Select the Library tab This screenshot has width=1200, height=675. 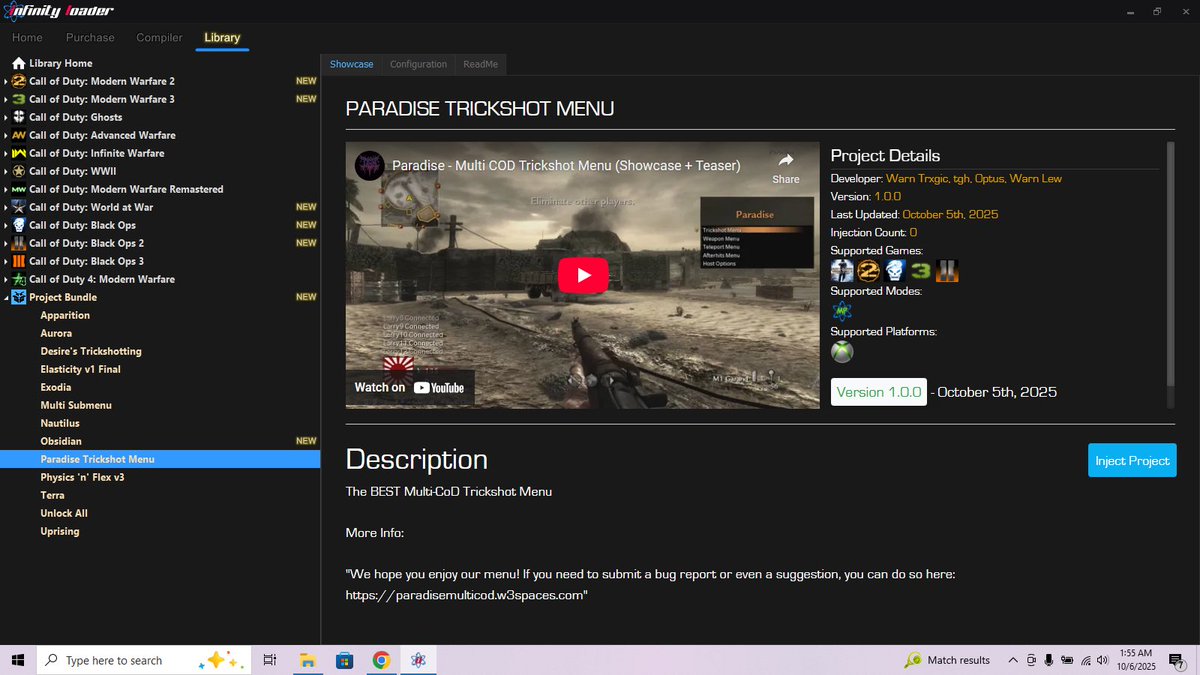[222, 38]
